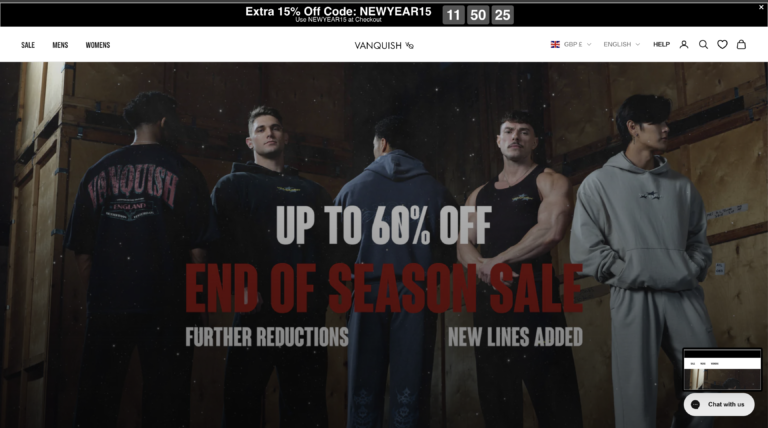Click the Vanquish logo in the header
768x428 pixels.
click(x=384, y=46)
